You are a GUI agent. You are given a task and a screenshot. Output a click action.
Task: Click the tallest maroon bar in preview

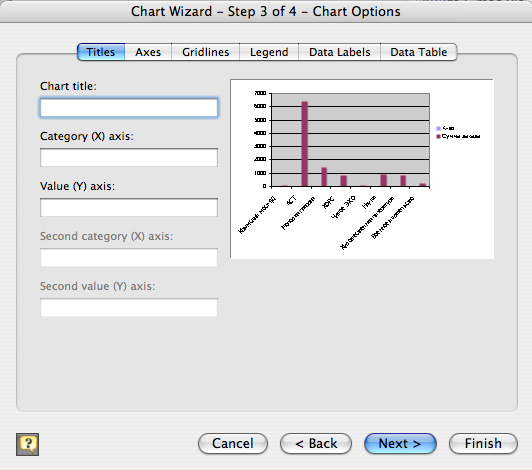coord(304,144)
